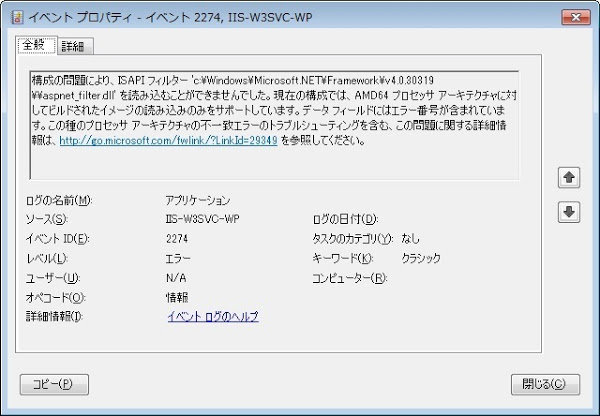Image resolution: width=600 pixels, height=416 pixels.
Task: Select the keyword value クラシック
Action: coord(421,258)
